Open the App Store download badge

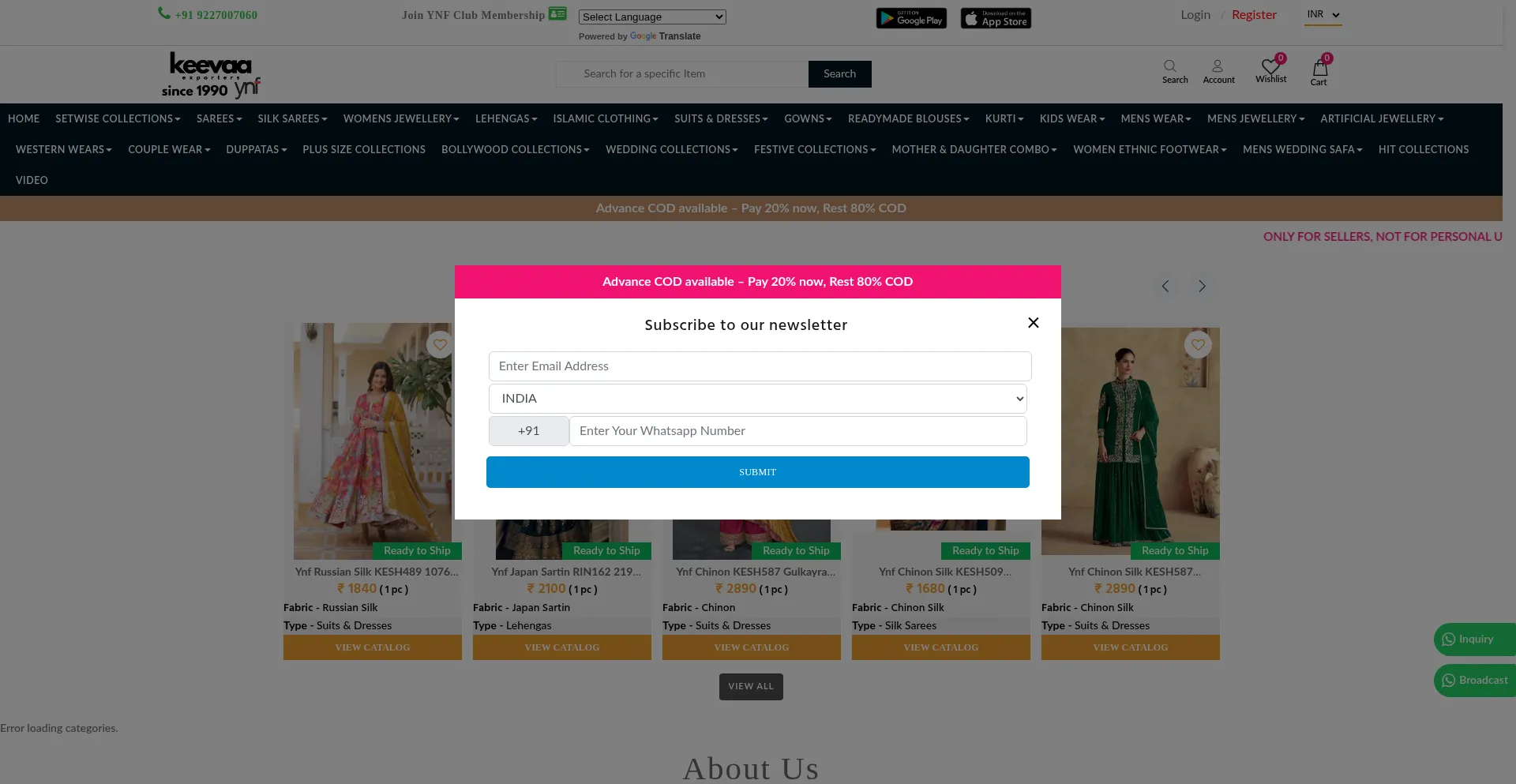click(x=996, y=18)
